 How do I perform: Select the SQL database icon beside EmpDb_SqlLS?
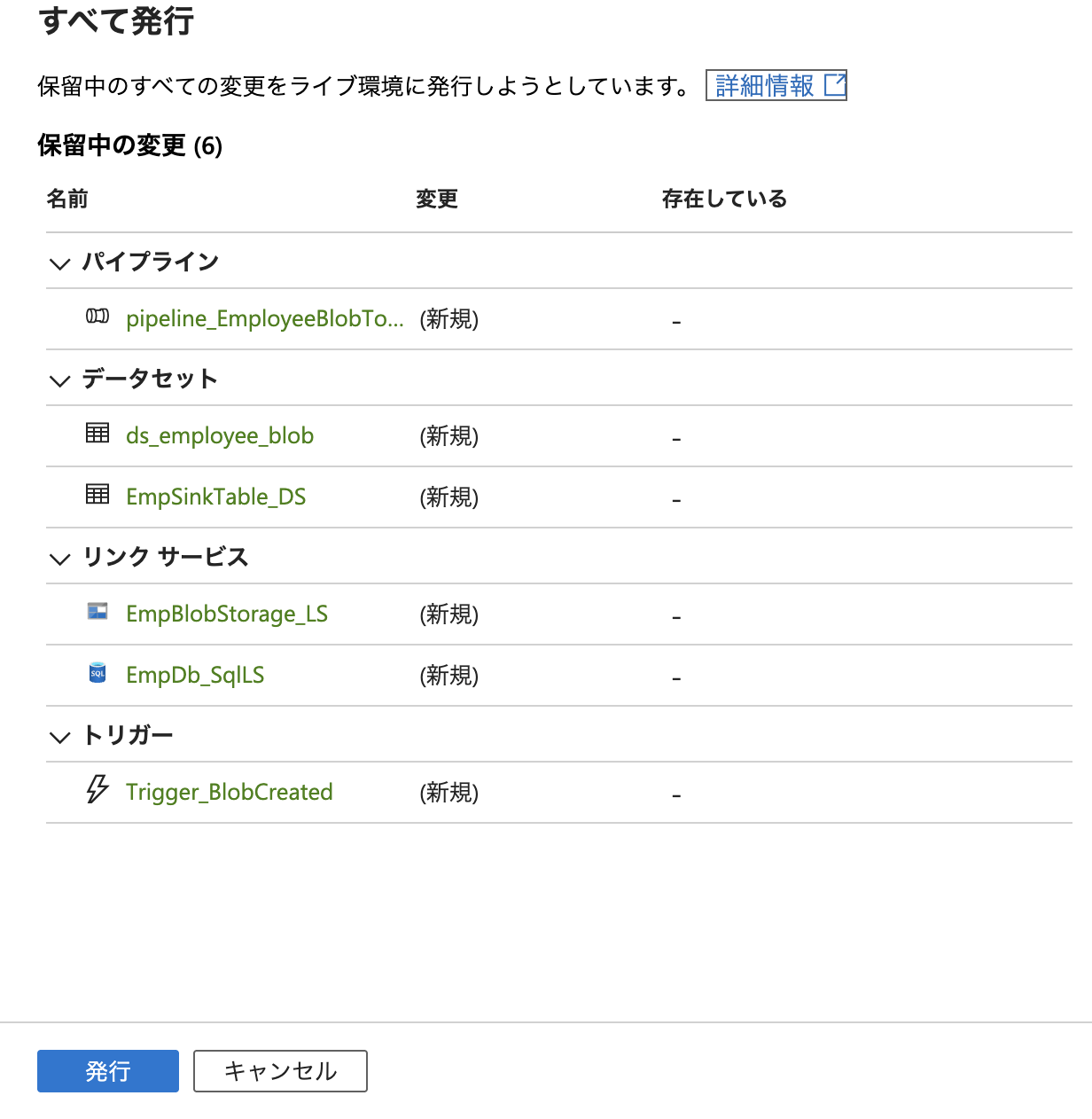(97, 674)
